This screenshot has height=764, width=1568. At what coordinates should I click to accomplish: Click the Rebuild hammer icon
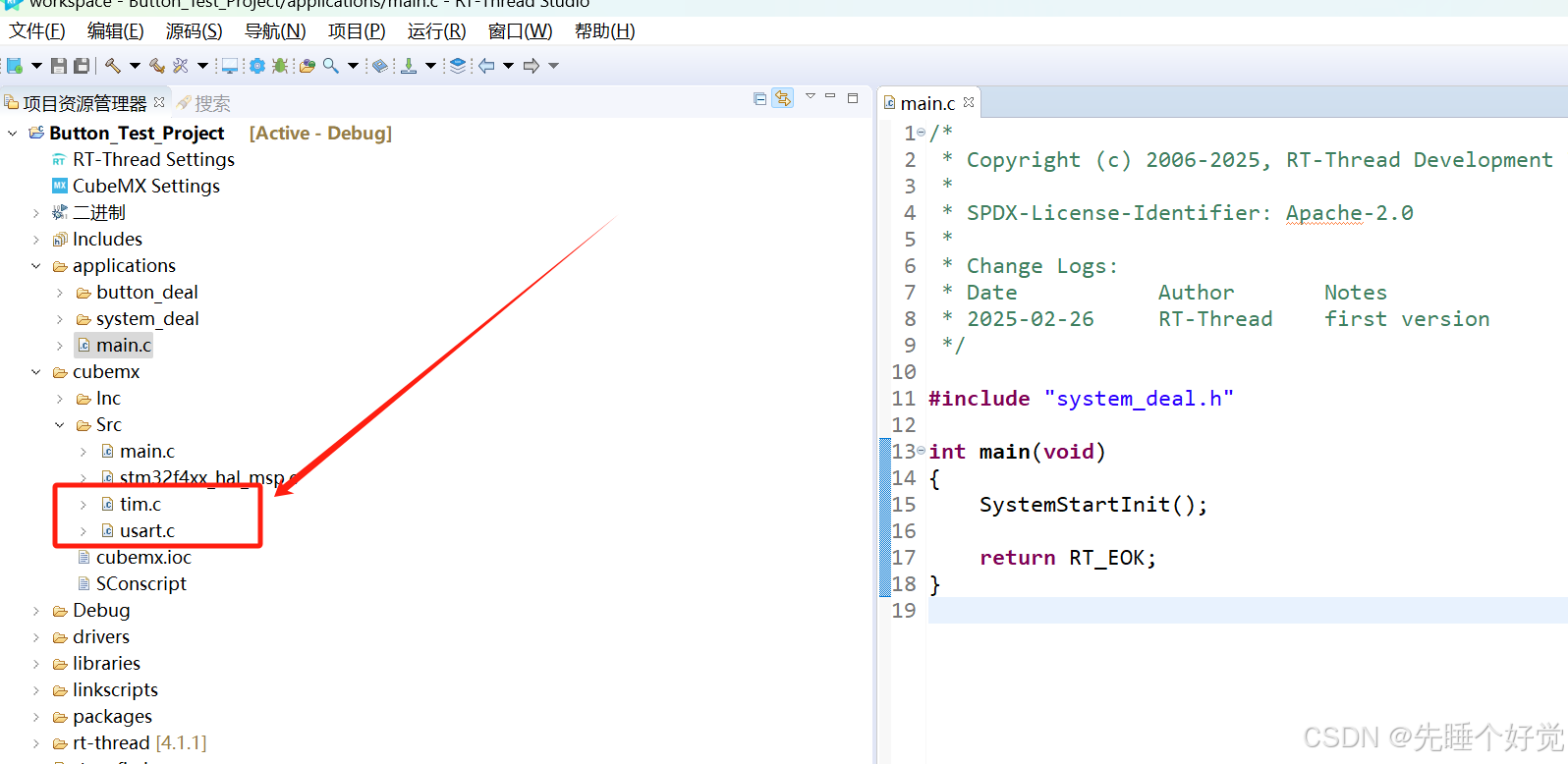(157, 66)
